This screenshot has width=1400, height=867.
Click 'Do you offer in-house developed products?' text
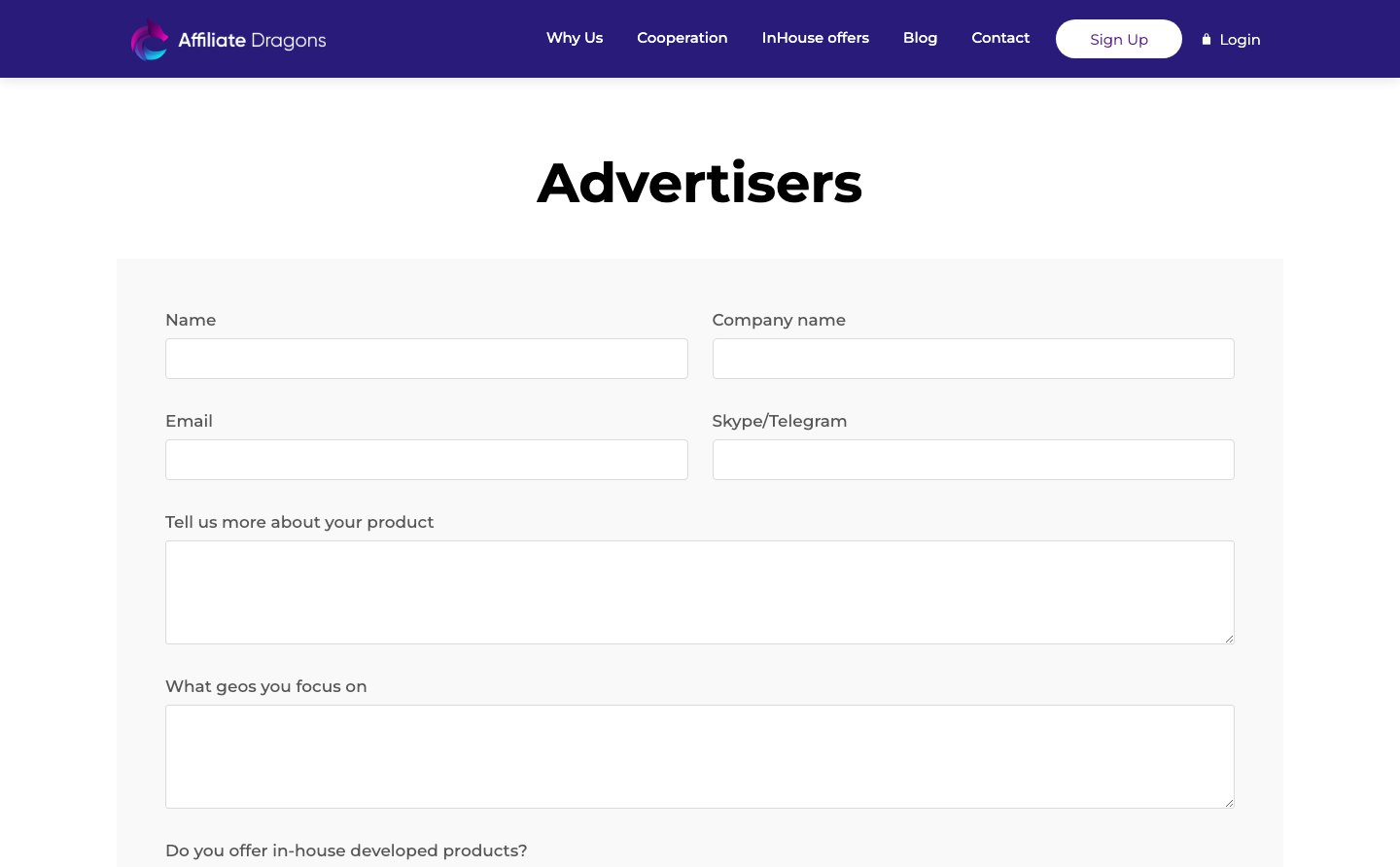[346, 850]
